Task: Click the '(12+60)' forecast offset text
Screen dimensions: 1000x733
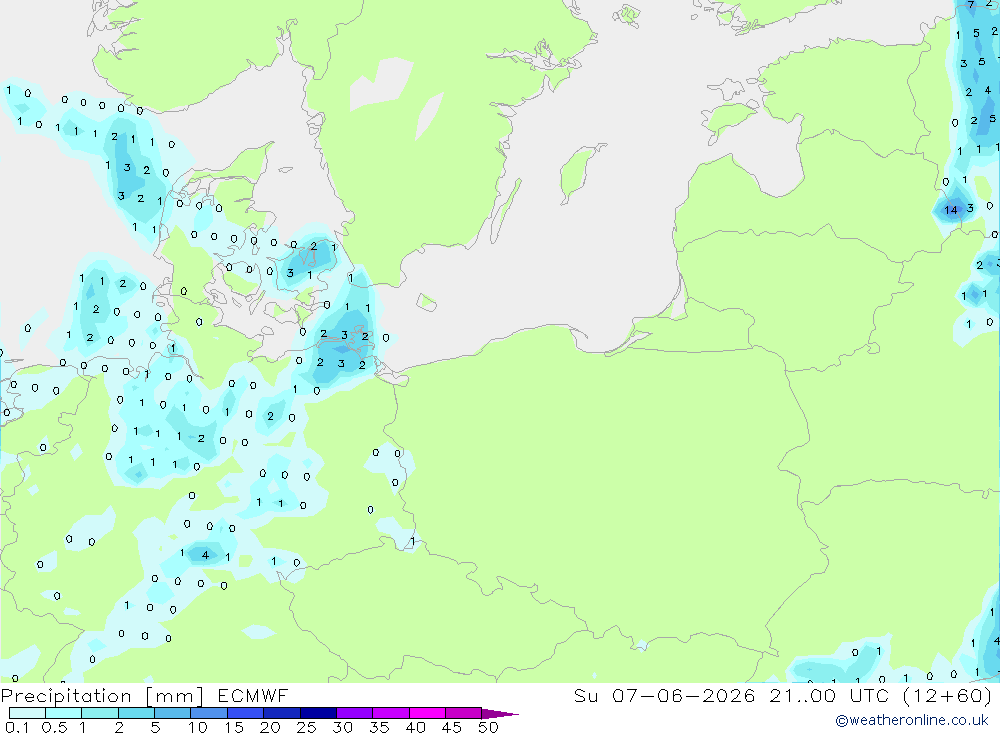Action: [948, 695]
